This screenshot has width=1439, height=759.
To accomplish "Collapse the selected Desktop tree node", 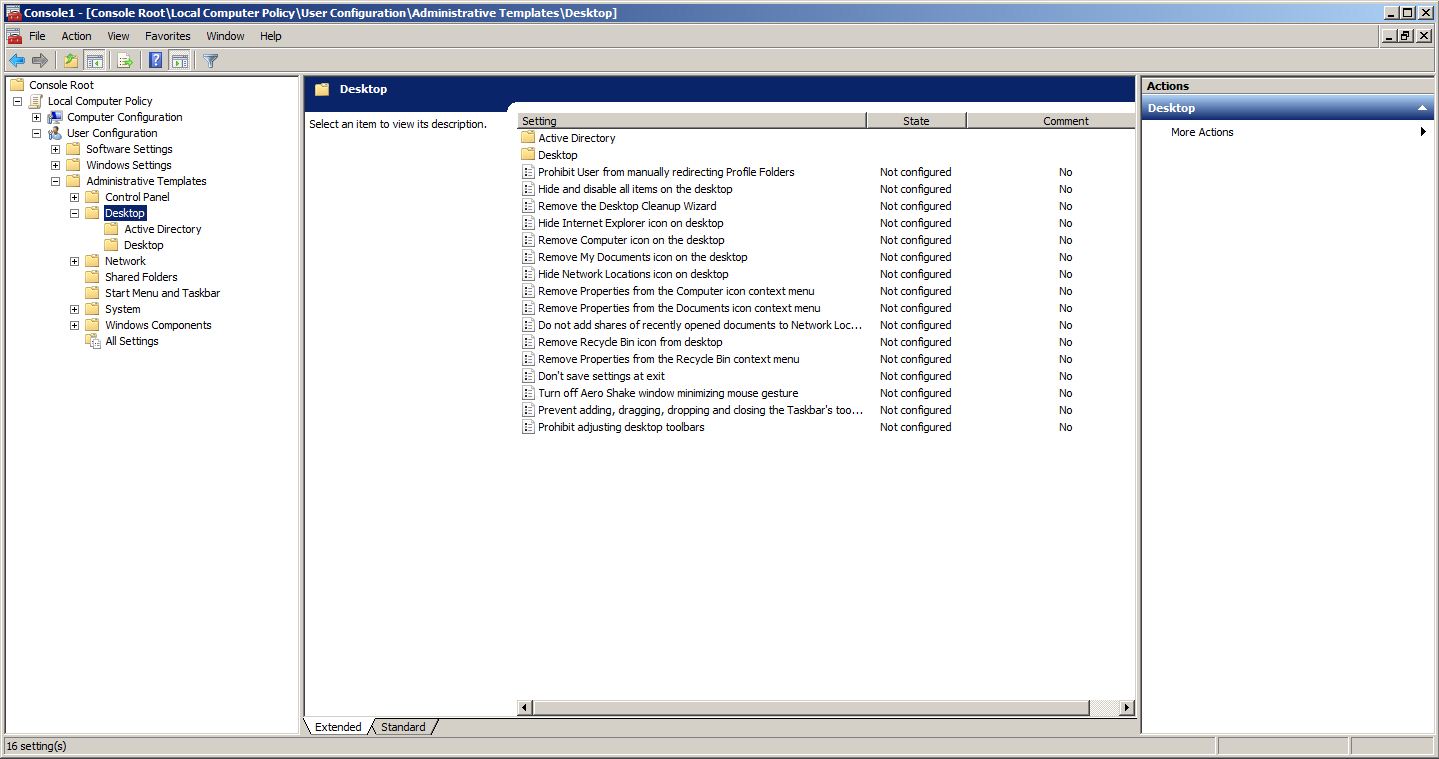I will pos(74,213).
